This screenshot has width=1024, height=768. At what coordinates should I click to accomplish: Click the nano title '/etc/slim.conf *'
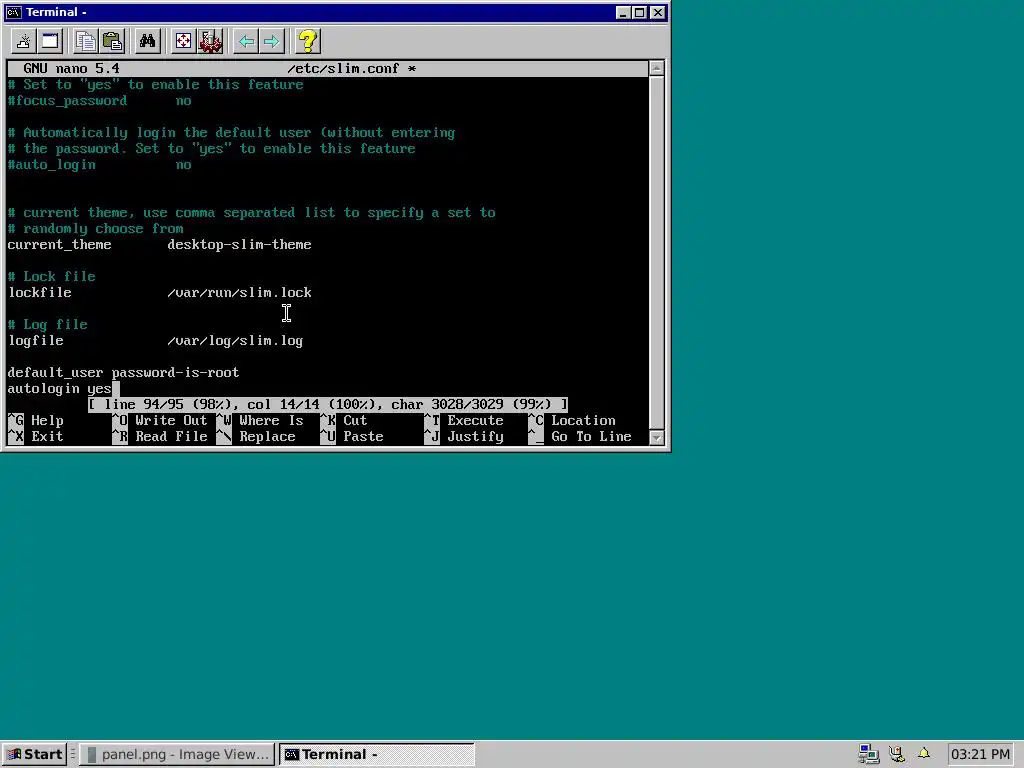pos(351,69)
